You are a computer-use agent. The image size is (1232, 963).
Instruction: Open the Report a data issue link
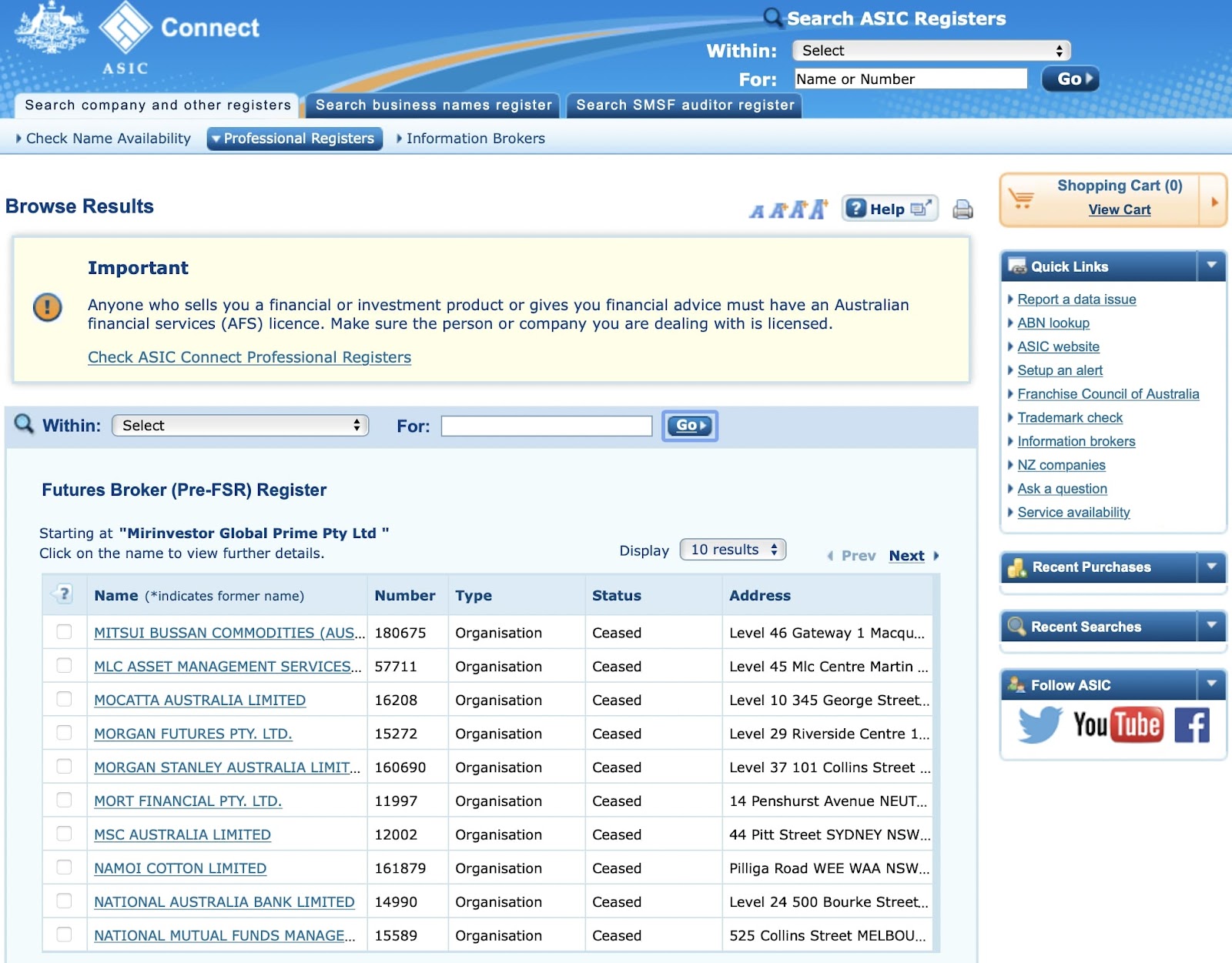(x=1076, y=299)
